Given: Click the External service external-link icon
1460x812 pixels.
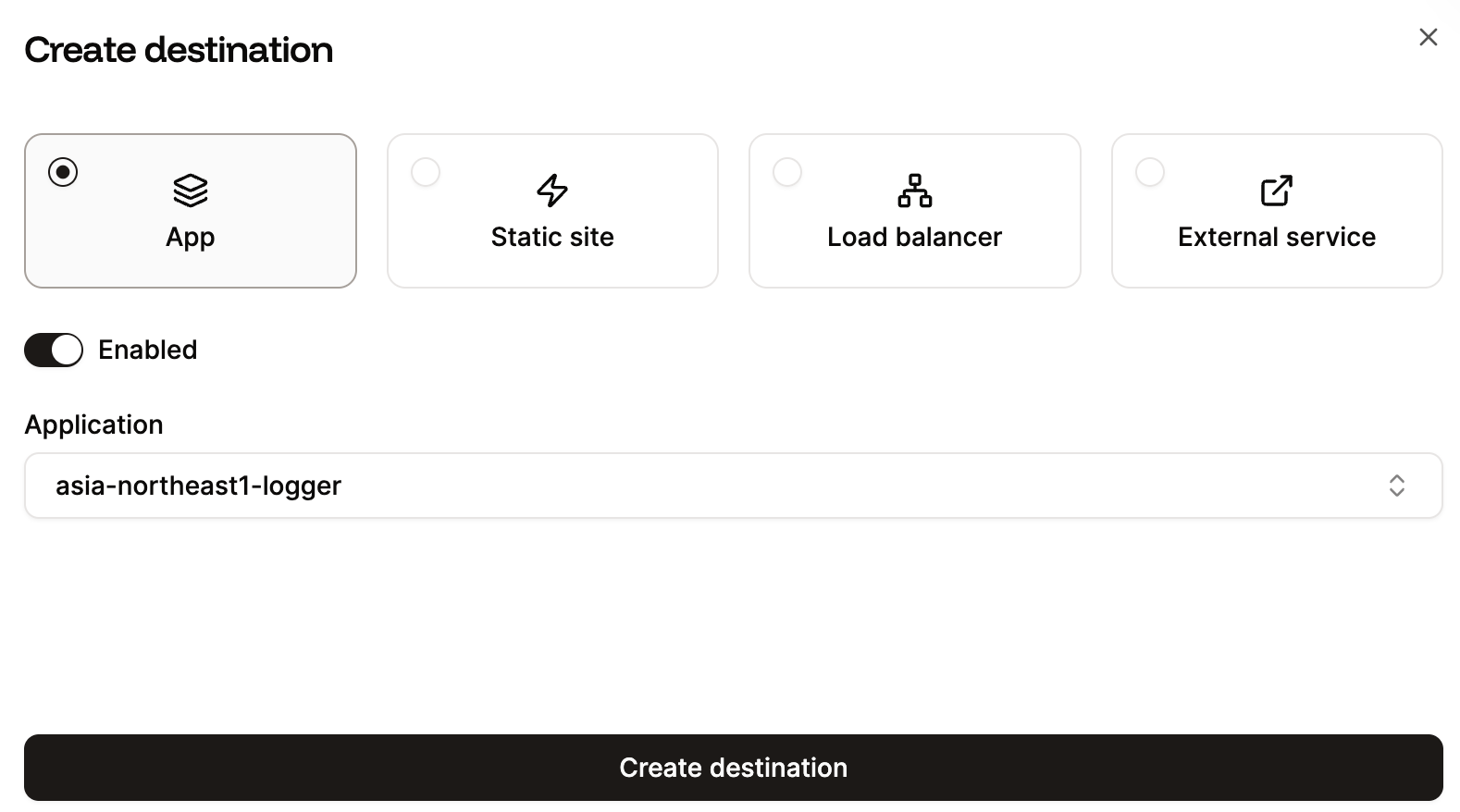Looking at the screenshot, I should pyautogui.click(x=1276, y=191).
